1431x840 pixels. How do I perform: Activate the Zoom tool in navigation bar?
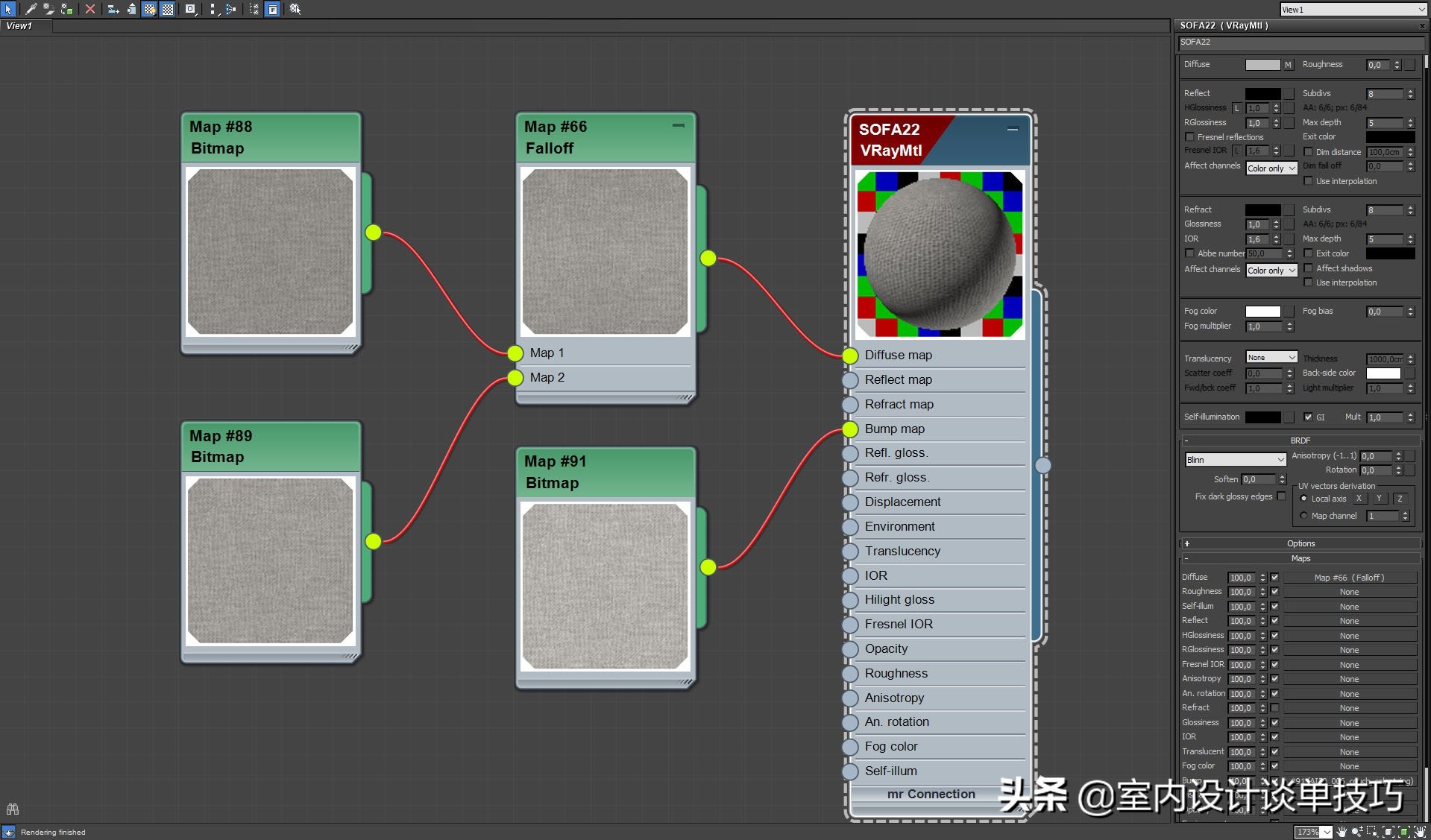tap(1357, 832)
